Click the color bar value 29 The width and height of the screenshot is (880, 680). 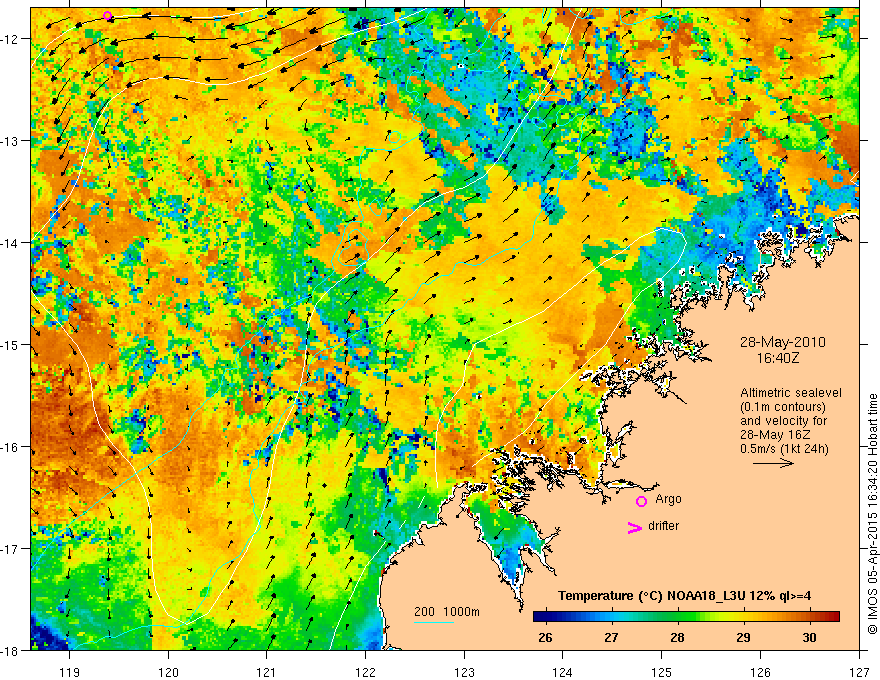point(743,638)
